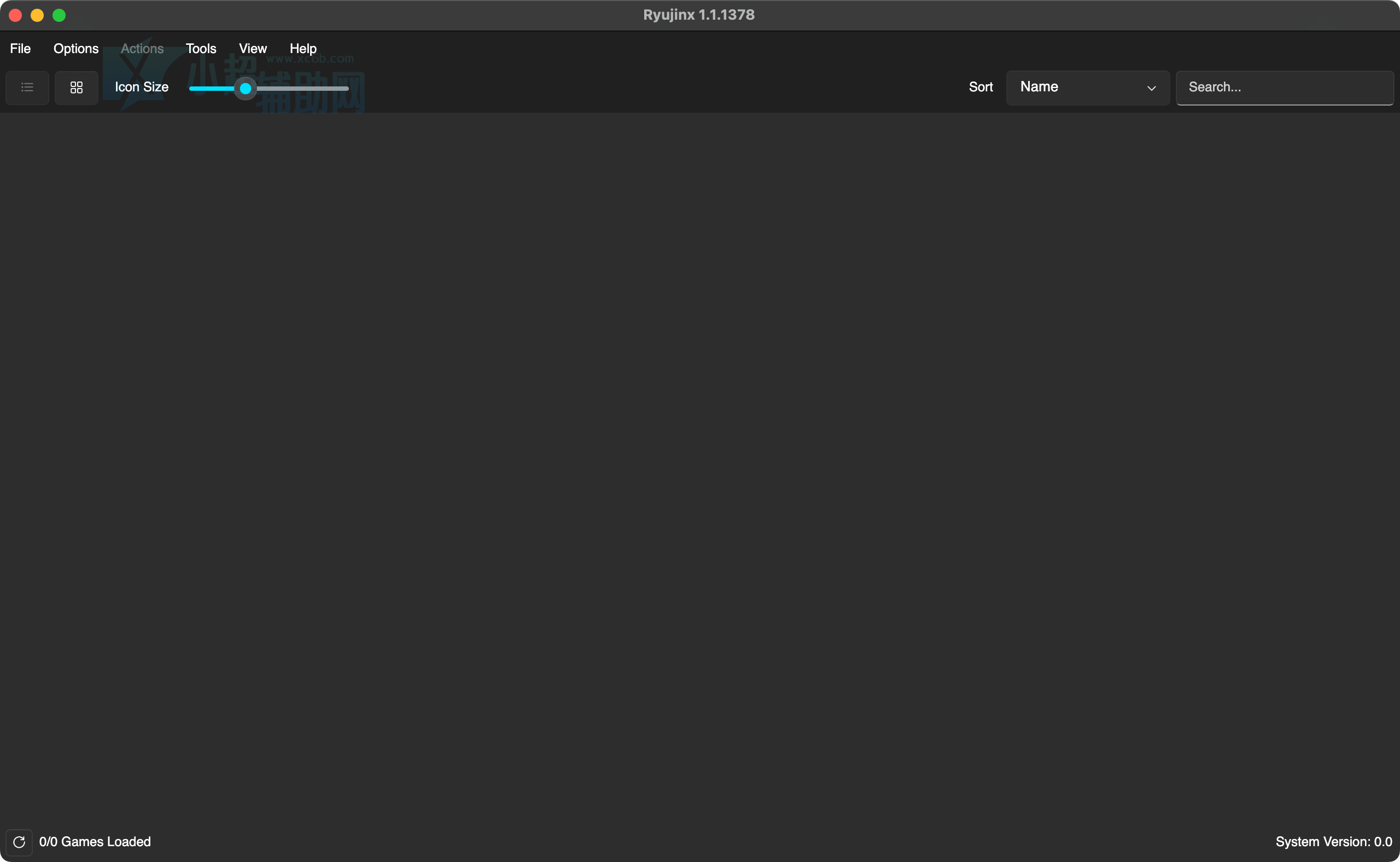Toggle grid view icon button

point(77,88)
